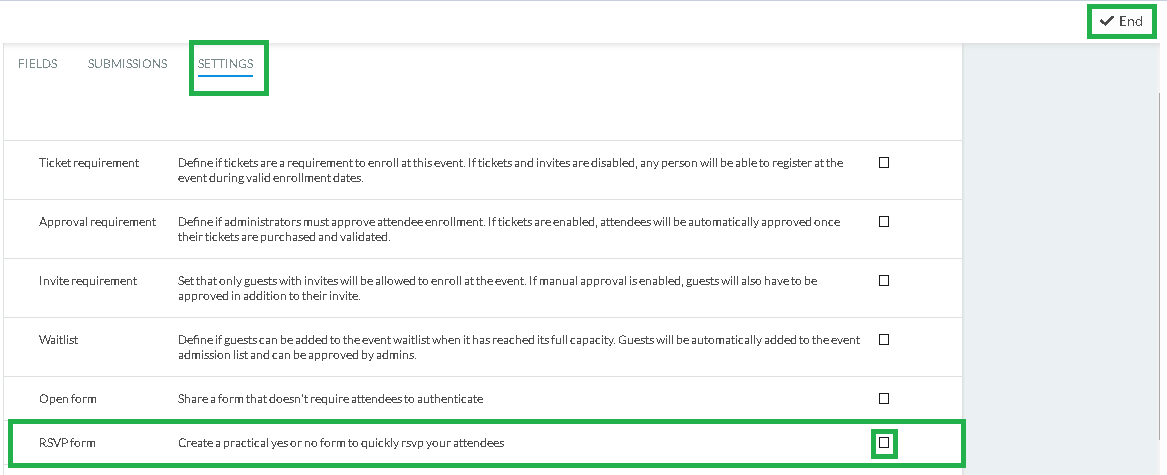Image resolution: width=1167 pixels, height=475 pixels.
Task: Toggle the Approval requirement checkbox
Action: (883, 221)
